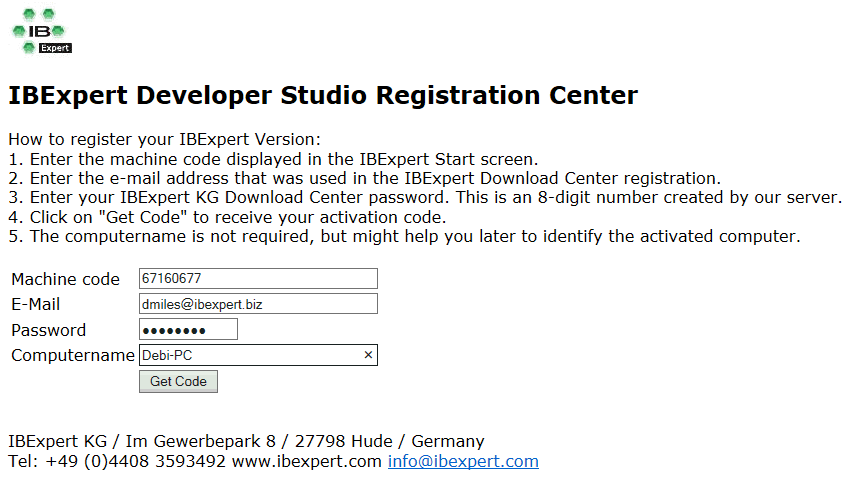Click the www.ibexpert.com text in footer

click(309, 461)
